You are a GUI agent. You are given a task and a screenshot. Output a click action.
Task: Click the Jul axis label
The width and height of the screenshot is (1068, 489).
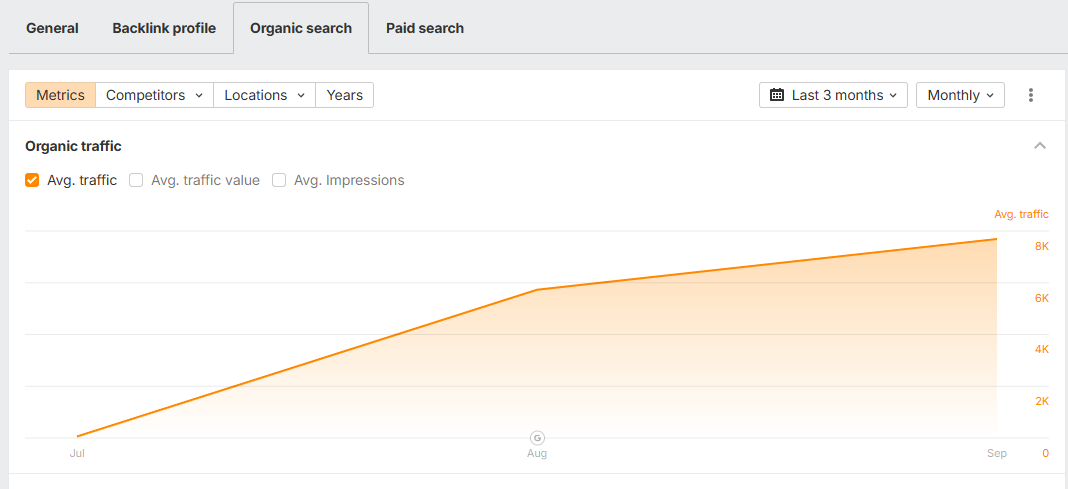pos(76,454)
